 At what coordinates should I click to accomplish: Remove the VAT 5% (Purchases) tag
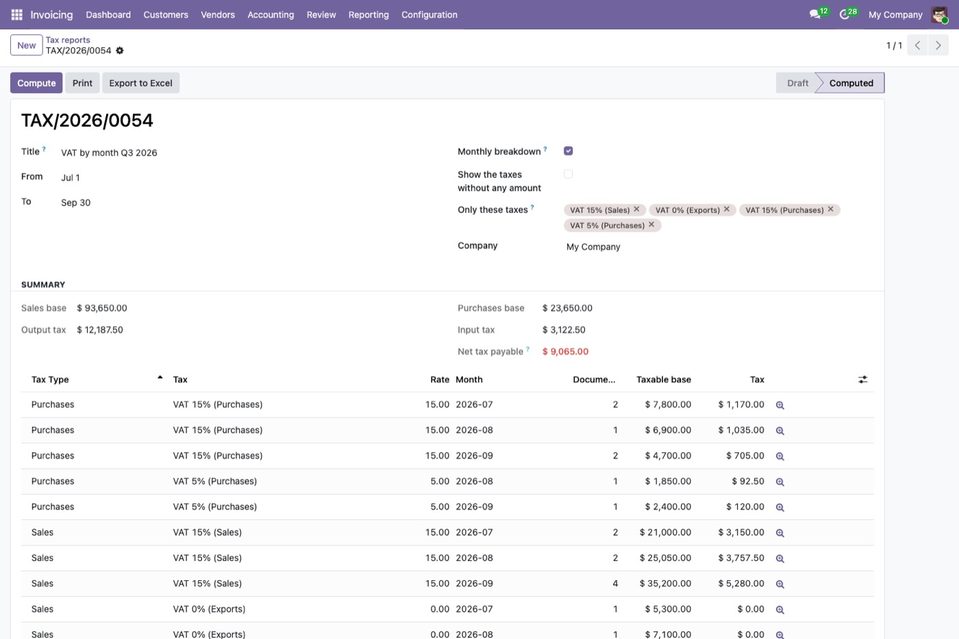(x=651, y=225)
